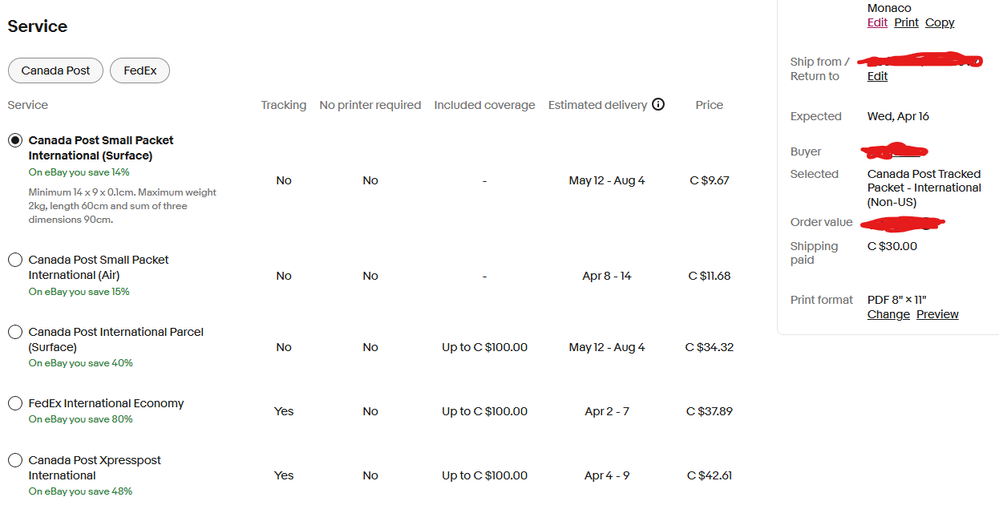Viewport: 999px width, 505px height.
Task: Click the Price column header
Action: 709,105
